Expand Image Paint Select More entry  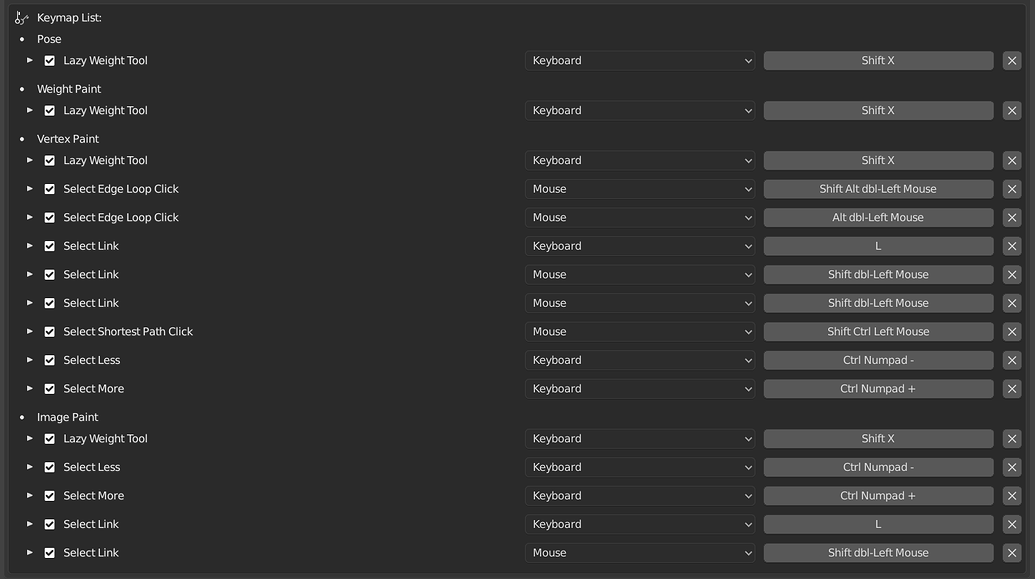click(x=30, y=495)
